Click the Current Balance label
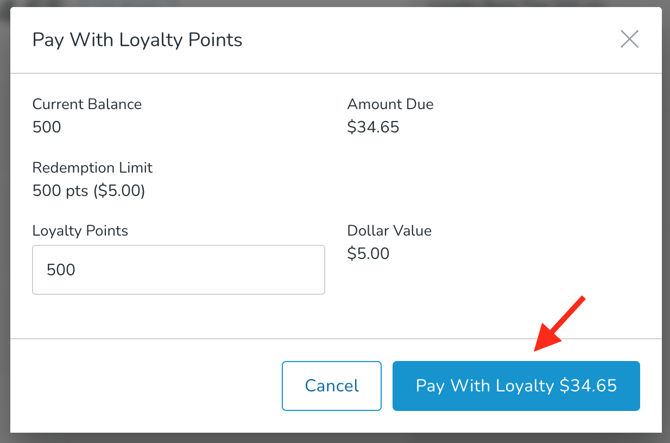This screenshot has width=670, height=443. click(87, 104)
